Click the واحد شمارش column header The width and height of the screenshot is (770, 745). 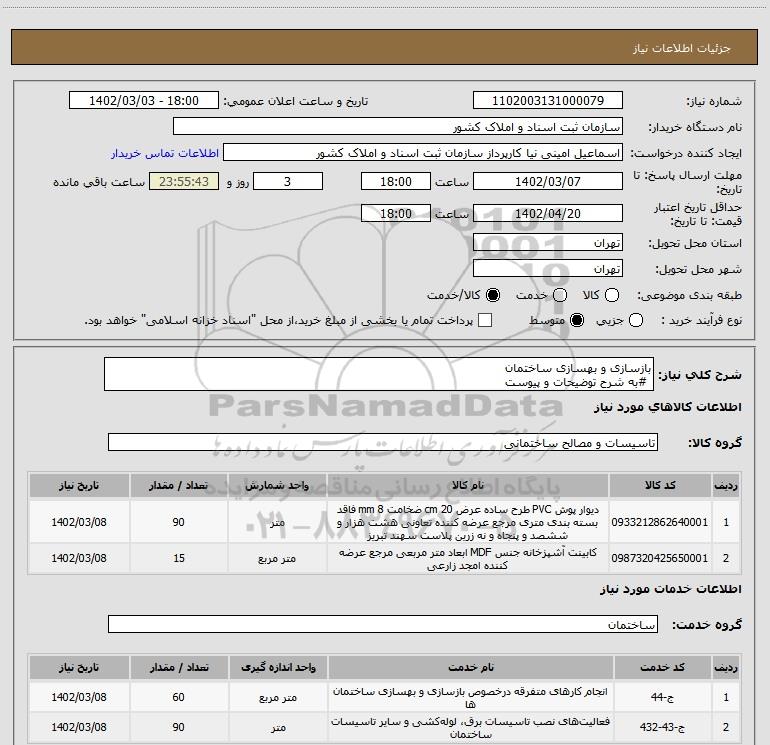(277, 486)
